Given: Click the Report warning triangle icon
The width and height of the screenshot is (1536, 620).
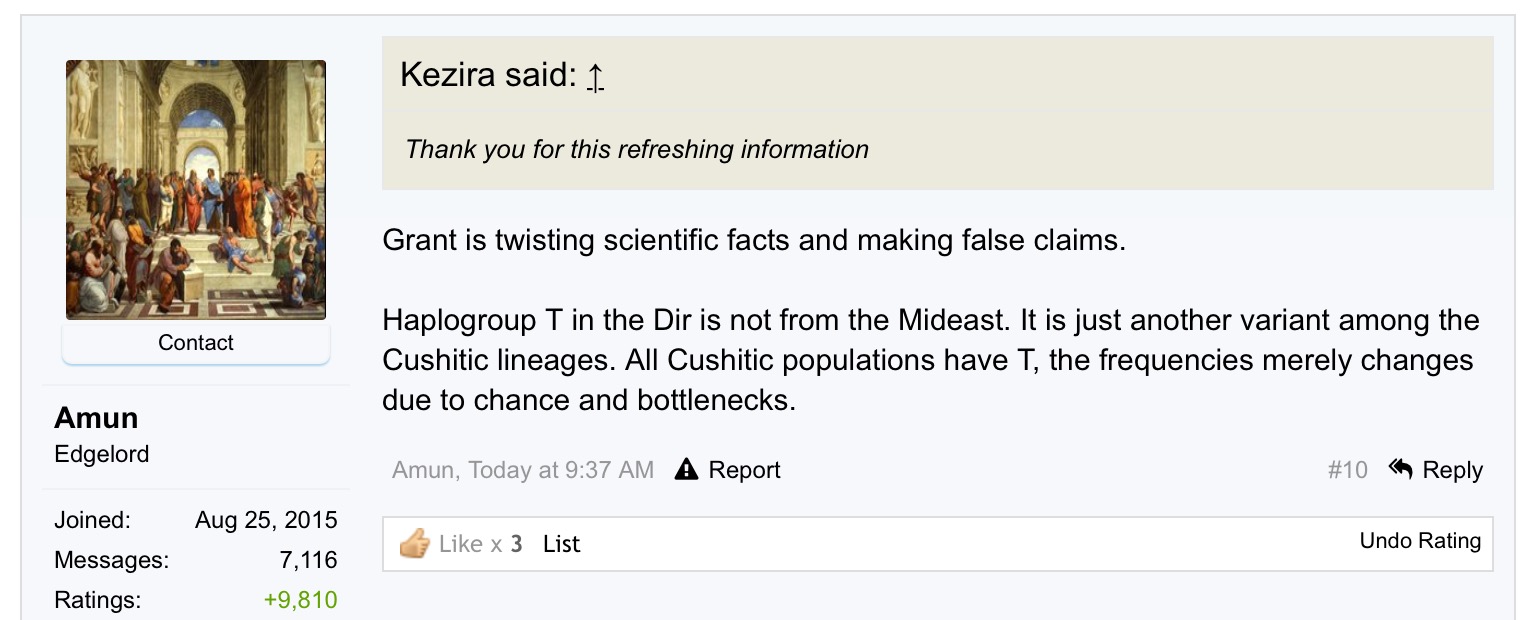Looking at the screenshot, I should (686, 469).
